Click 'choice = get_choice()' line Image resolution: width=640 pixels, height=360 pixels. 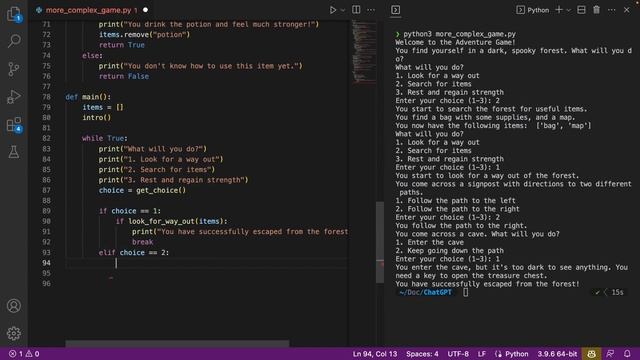(142, 190)
